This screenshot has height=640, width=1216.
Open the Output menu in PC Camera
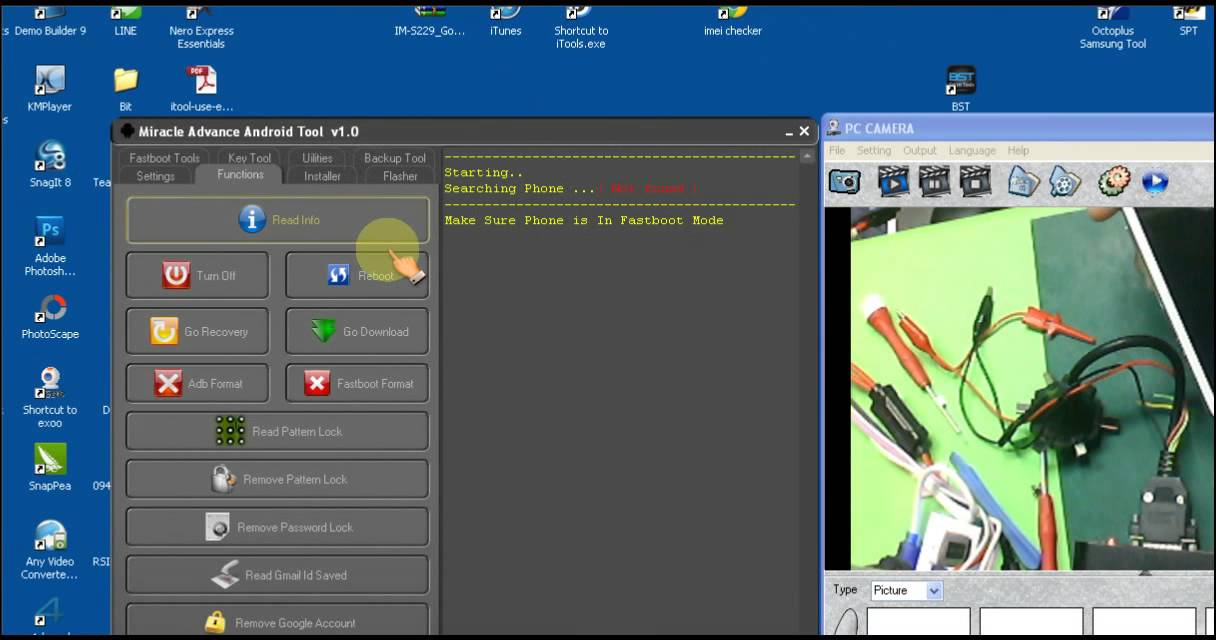tap(920, 150)
